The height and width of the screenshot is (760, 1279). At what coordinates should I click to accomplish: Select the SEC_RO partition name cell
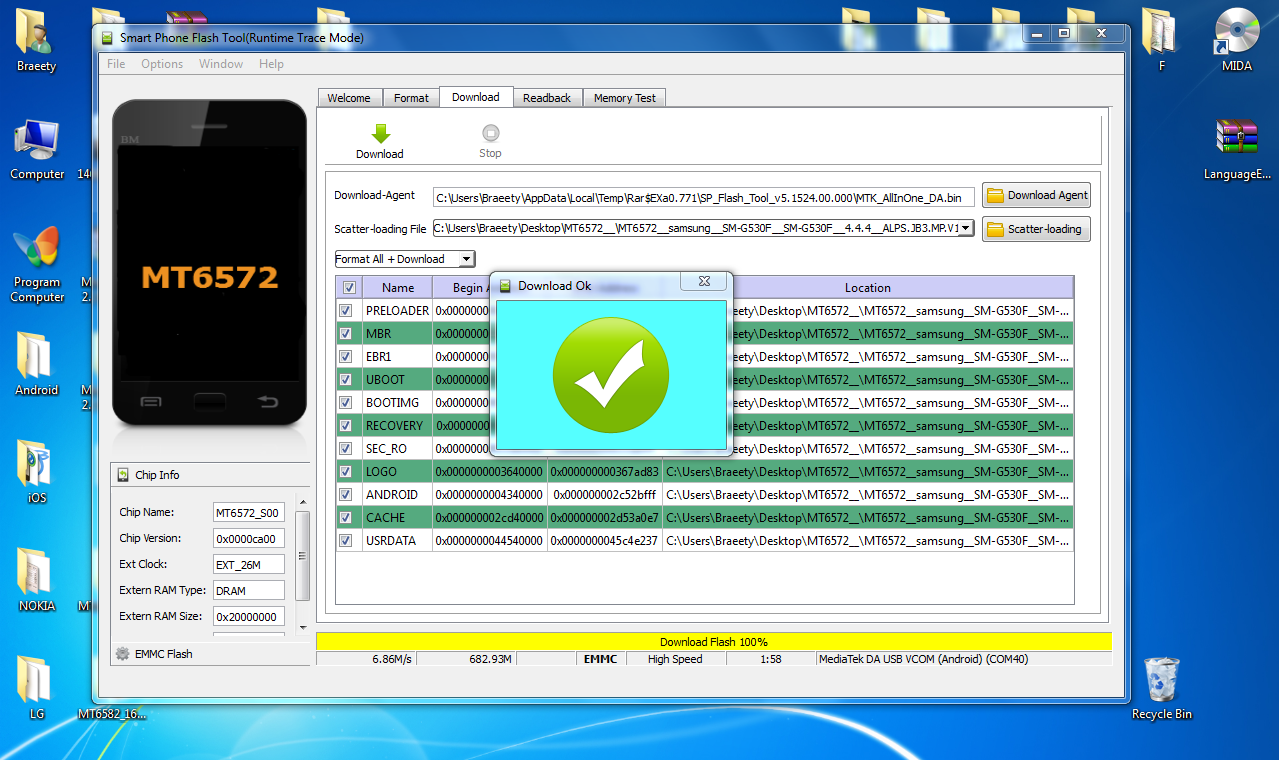397,449
